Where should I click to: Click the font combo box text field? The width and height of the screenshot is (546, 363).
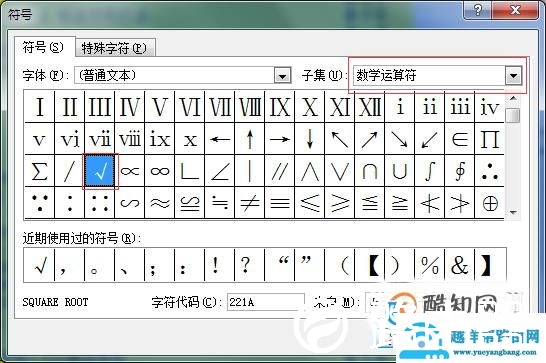[174, 75]
